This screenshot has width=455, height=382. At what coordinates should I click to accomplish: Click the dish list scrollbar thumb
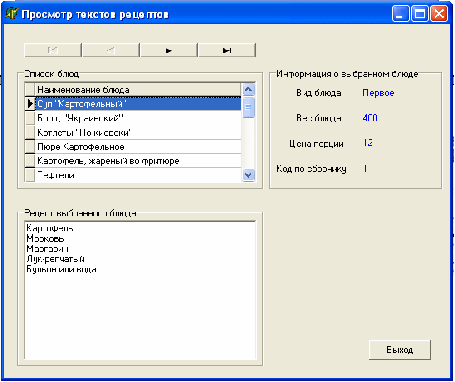[x=249, y=107]
